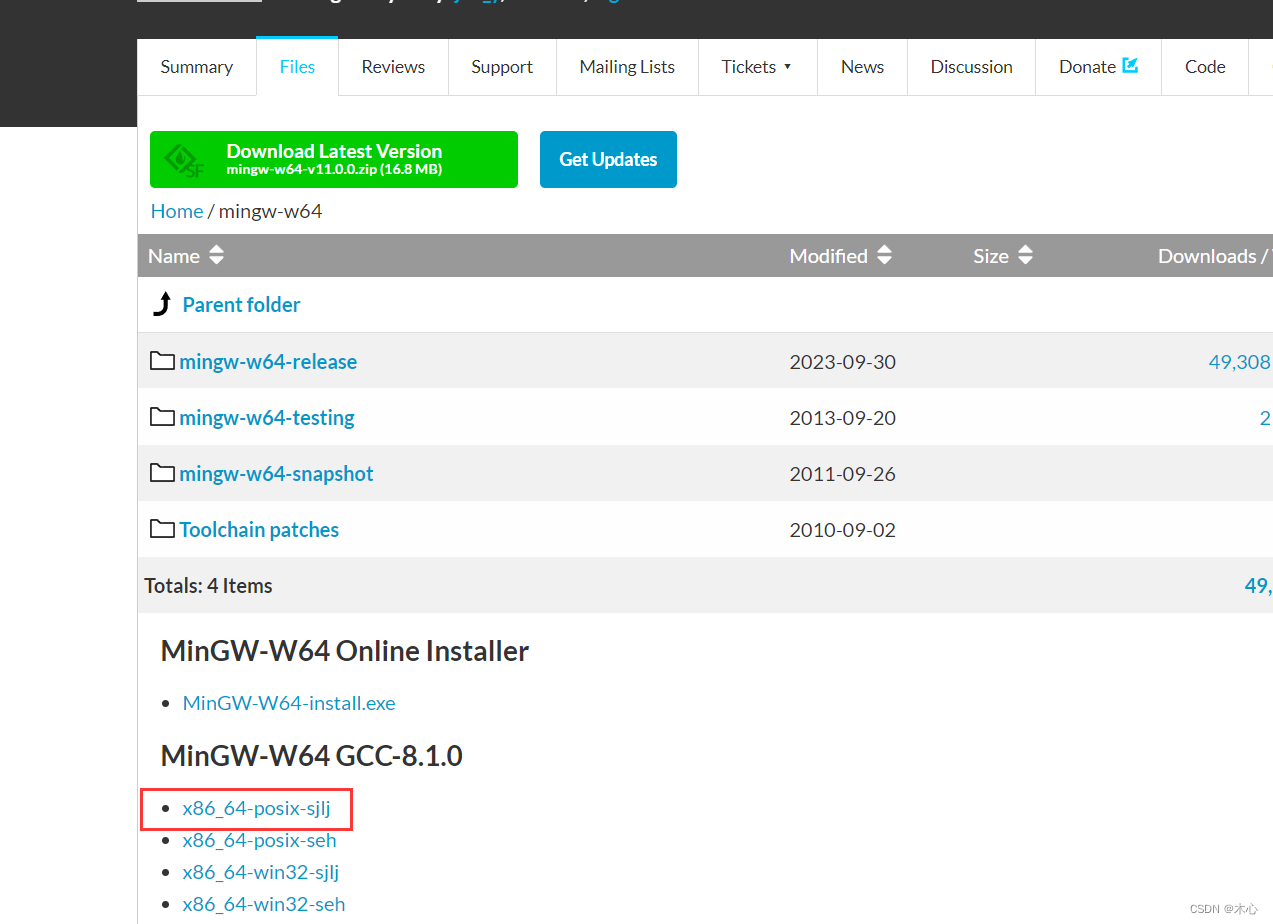1273x924 pixels.
Task: Go to Home breadcrumb link
Action: (x=177, y=211)
